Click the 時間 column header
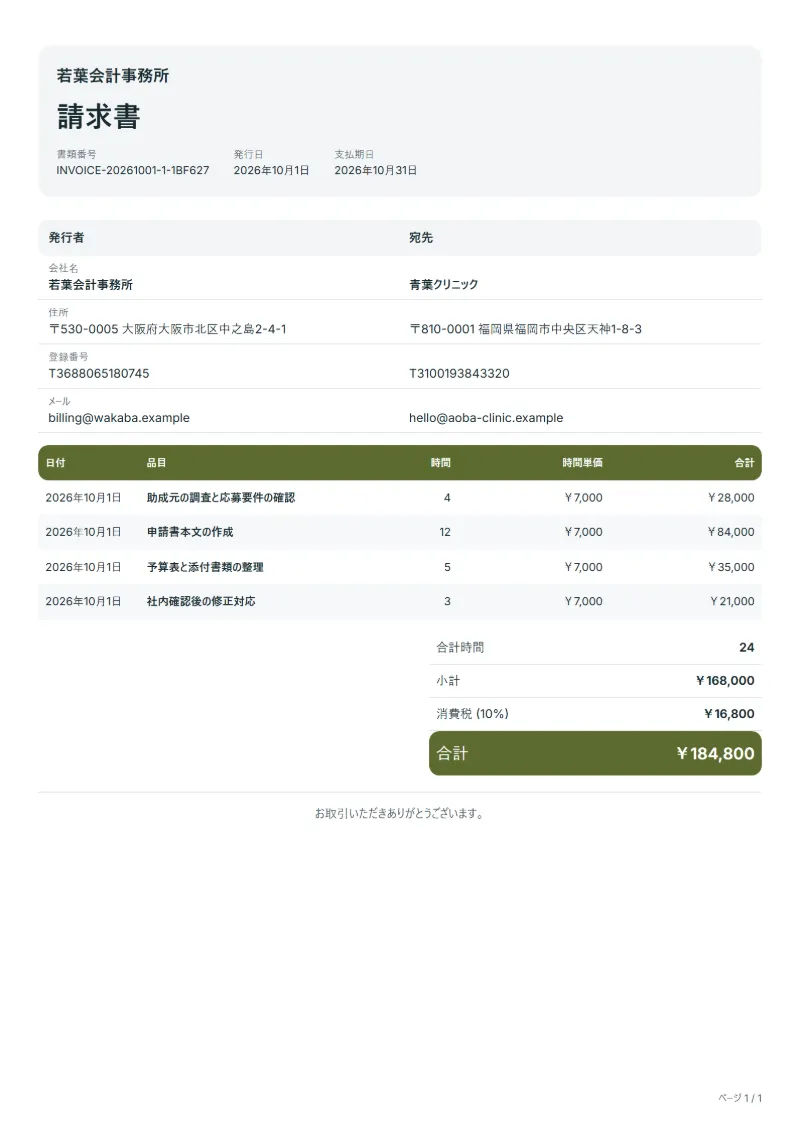800x1131 pixels. coord(441,463)
